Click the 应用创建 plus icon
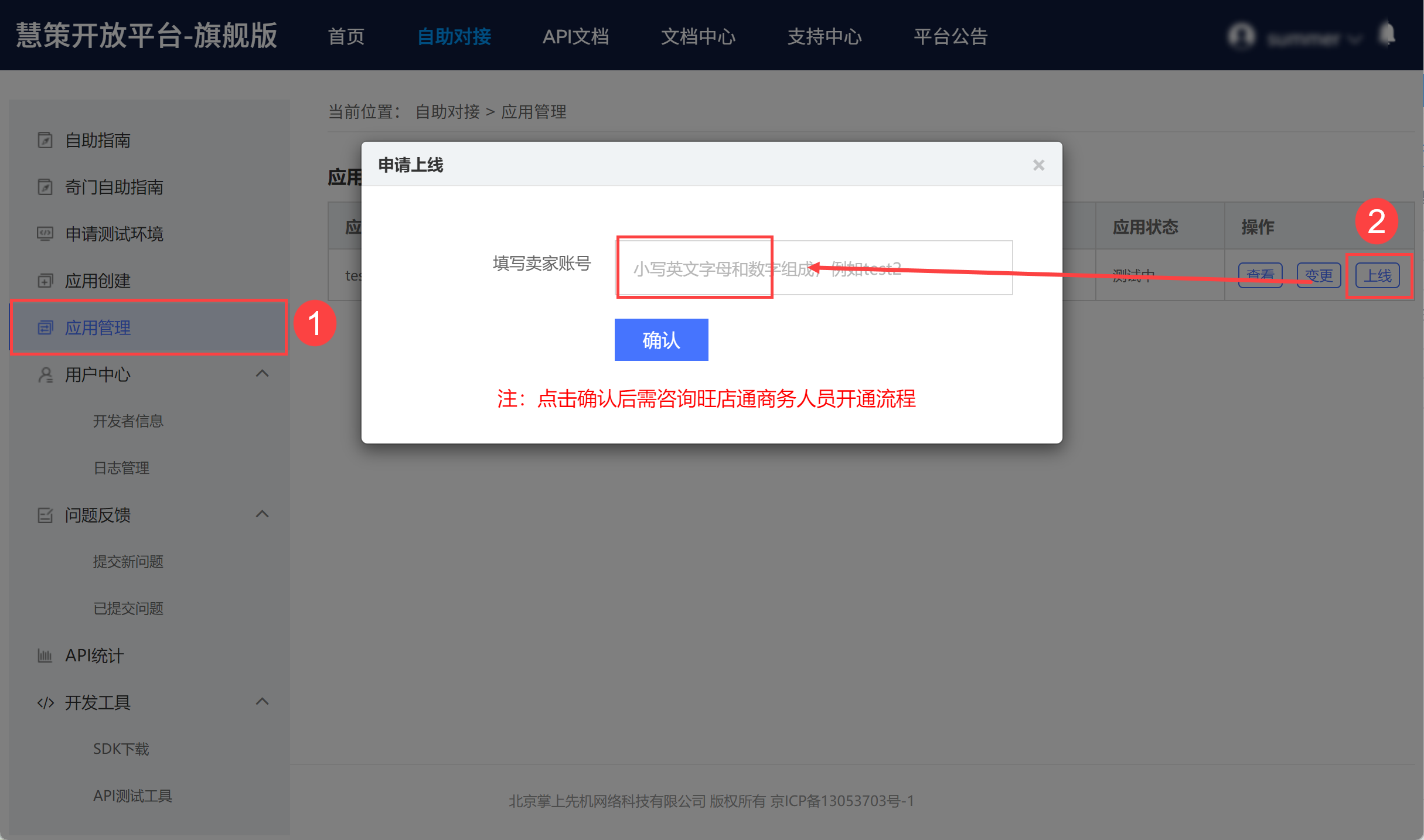This screenshot has width=1424, height=840. 45,281
